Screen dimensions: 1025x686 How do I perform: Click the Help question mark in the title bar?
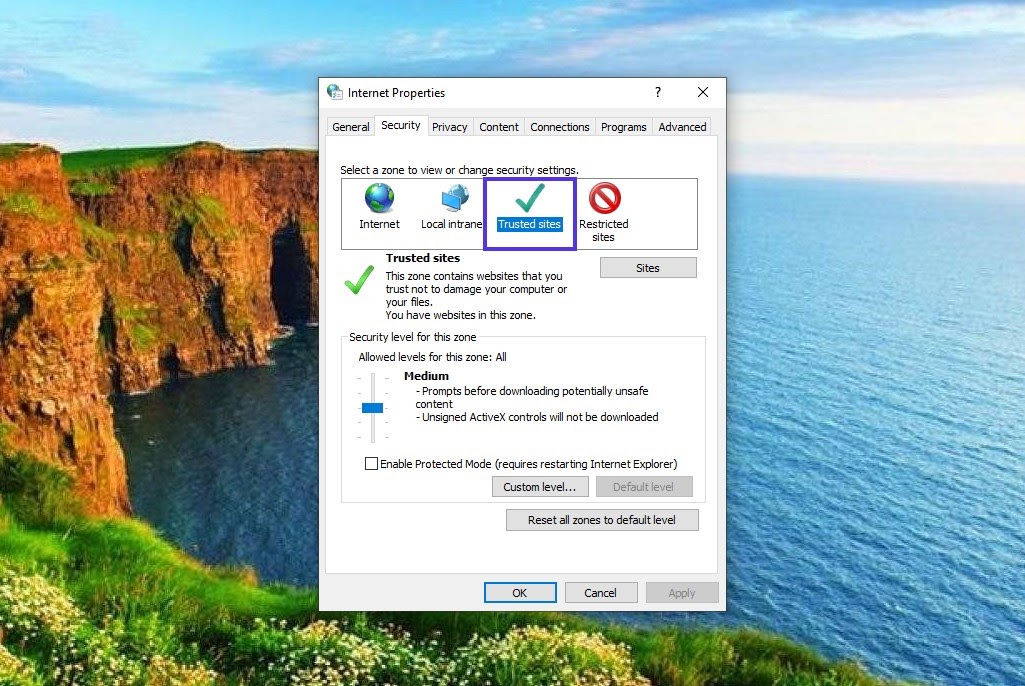[x=657, y=92]
